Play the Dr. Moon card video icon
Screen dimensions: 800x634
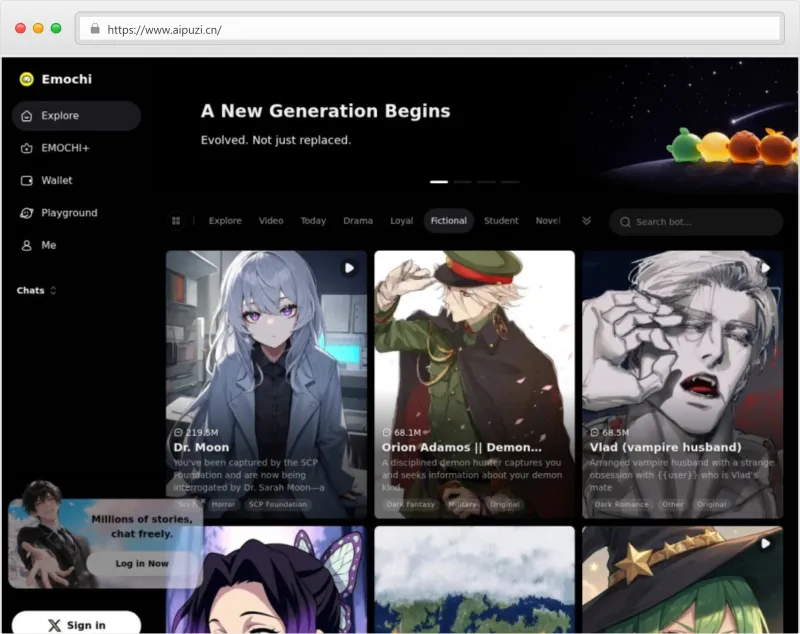point(349,268)
